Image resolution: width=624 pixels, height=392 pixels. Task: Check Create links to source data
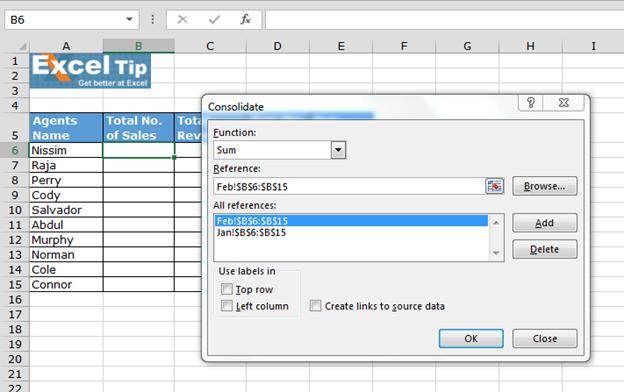316,306
